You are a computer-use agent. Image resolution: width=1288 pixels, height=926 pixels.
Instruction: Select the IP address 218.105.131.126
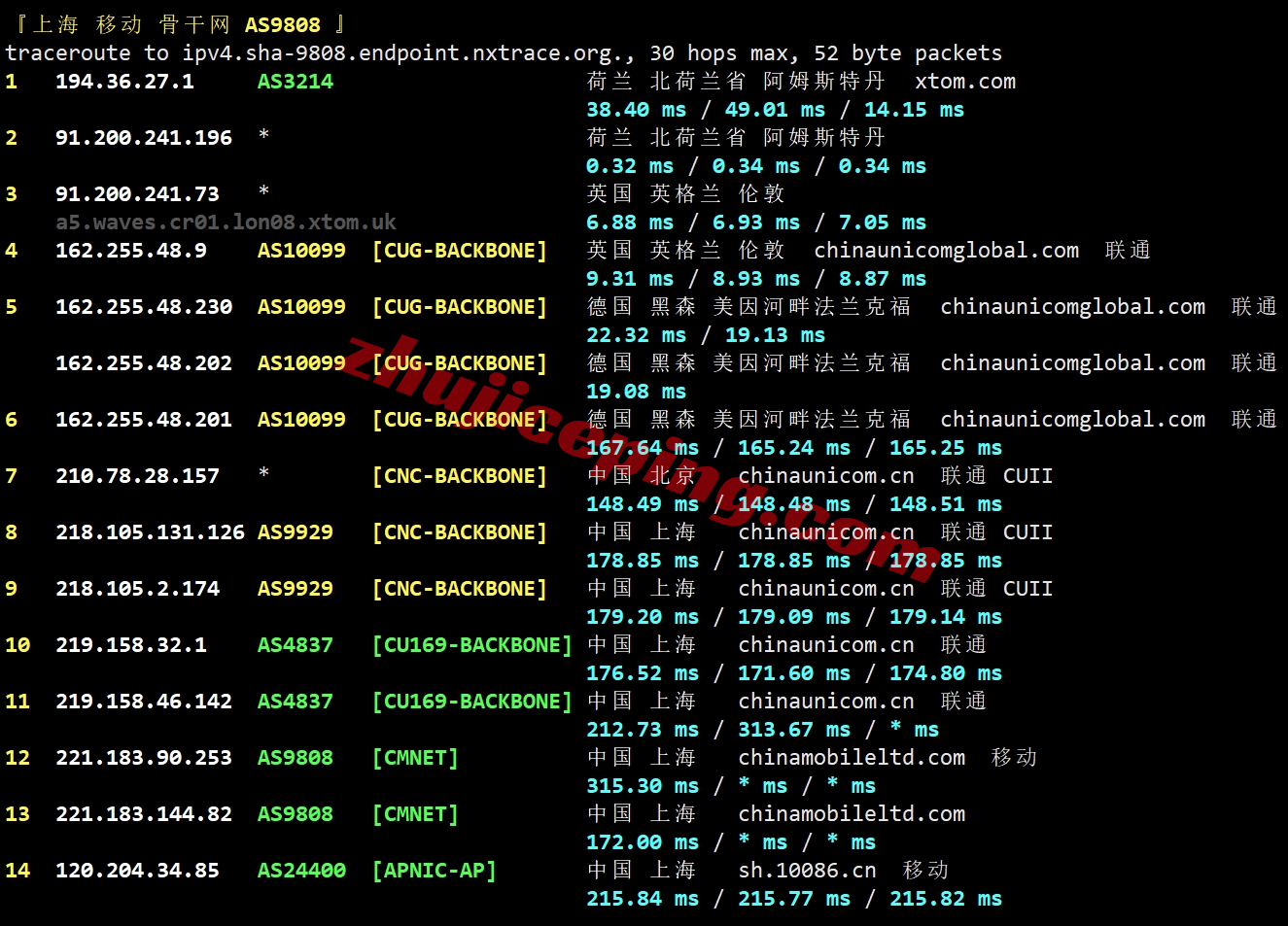pyautogui.click(x=150, y=532)
